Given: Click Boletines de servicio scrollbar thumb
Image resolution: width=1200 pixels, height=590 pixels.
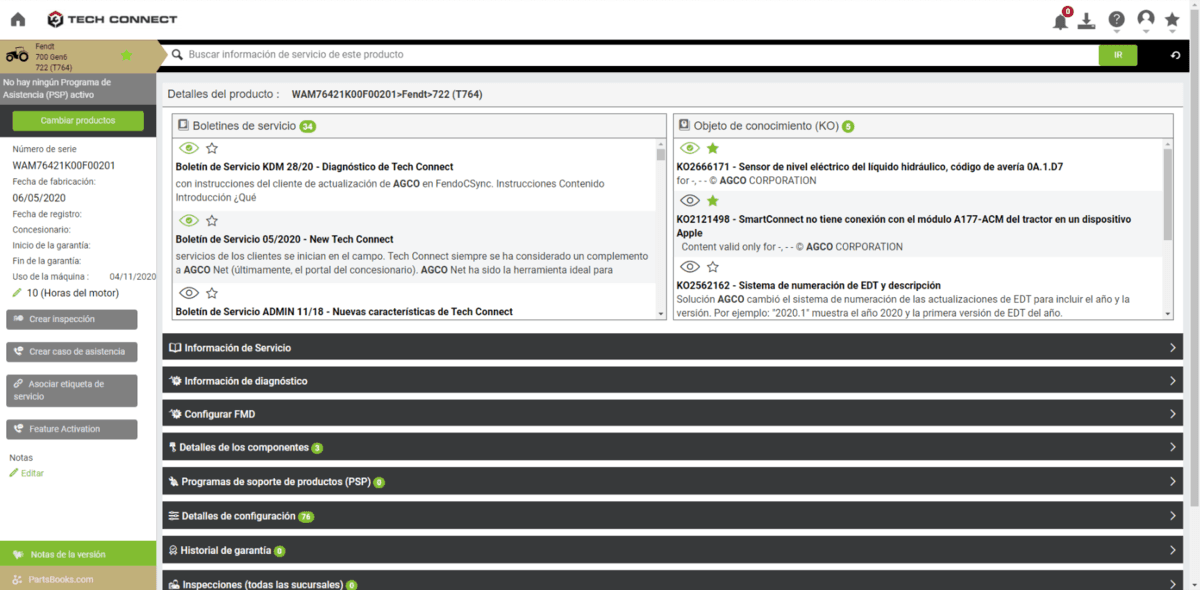Looking at the screenshot, I should [x=660, y=154].
